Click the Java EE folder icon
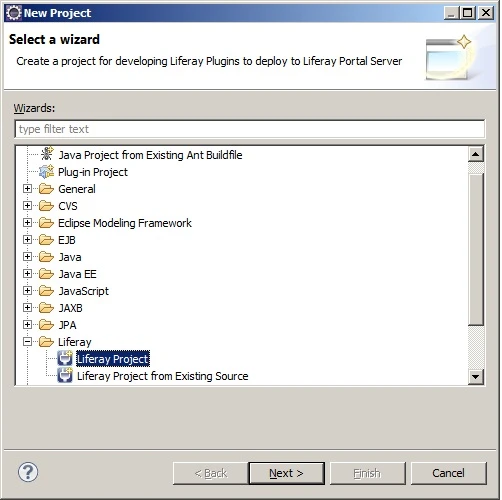The height and width of the screenshot is (500, 502). (46, 274)
